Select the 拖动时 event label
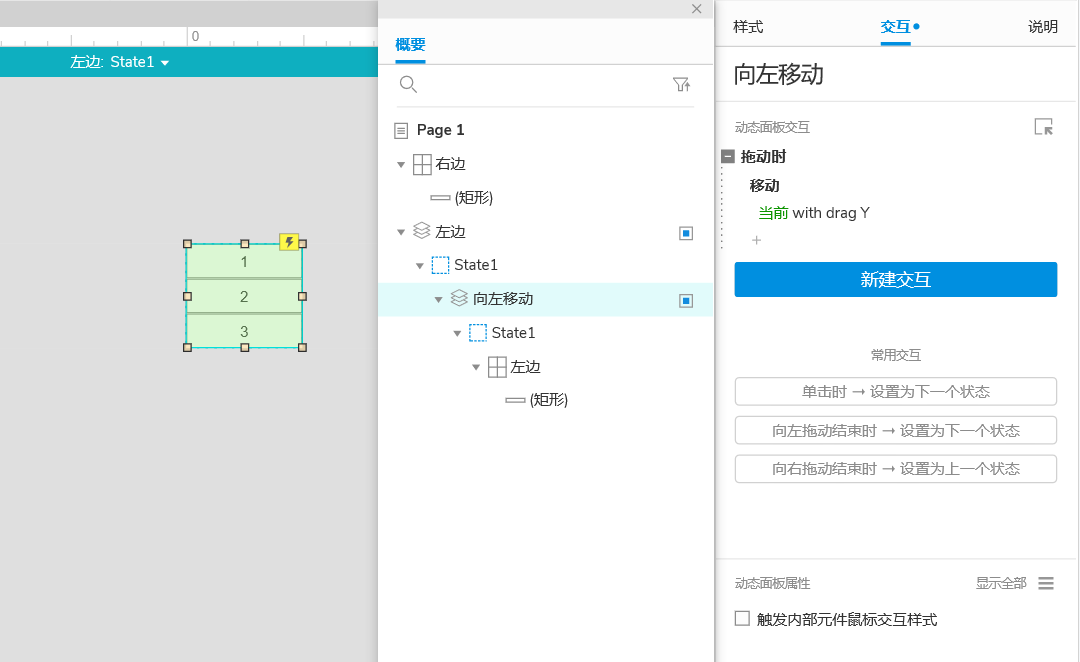This screenshot has height=662, width=1080. 763,156
